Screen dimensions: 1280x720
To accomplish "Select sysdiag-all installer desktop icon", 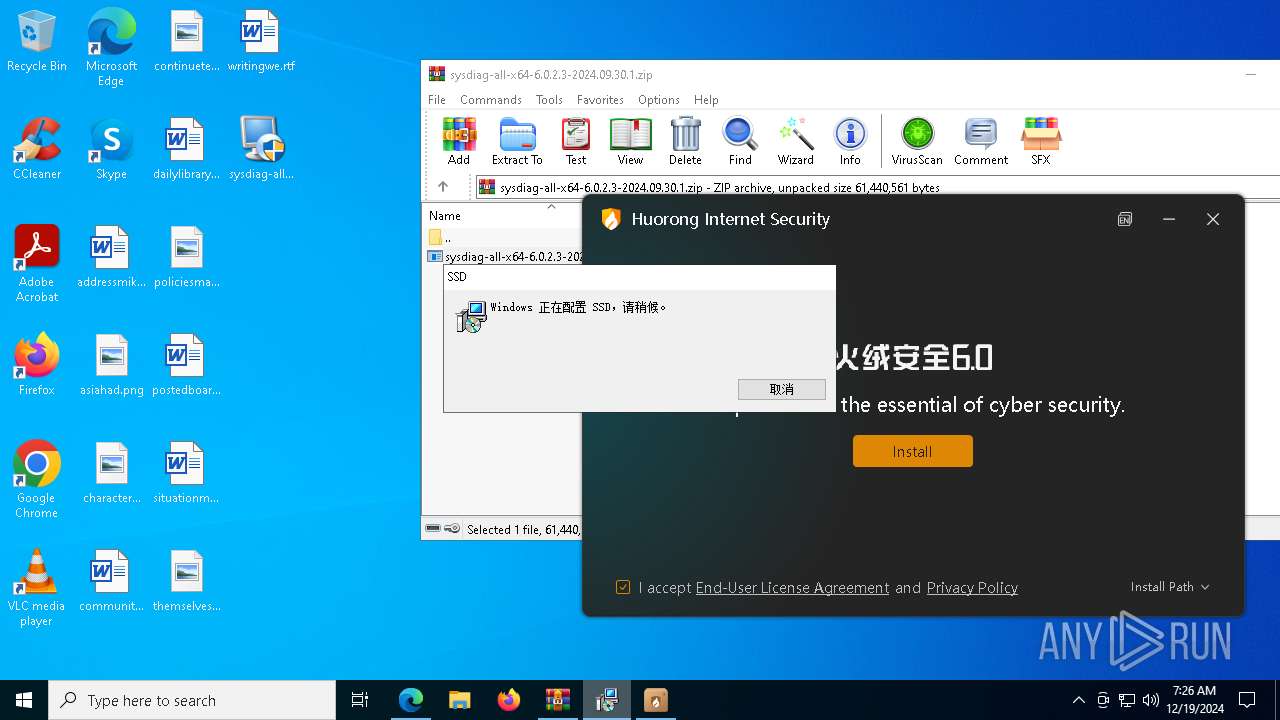I will pyautogui.click(x=261, y=149).
